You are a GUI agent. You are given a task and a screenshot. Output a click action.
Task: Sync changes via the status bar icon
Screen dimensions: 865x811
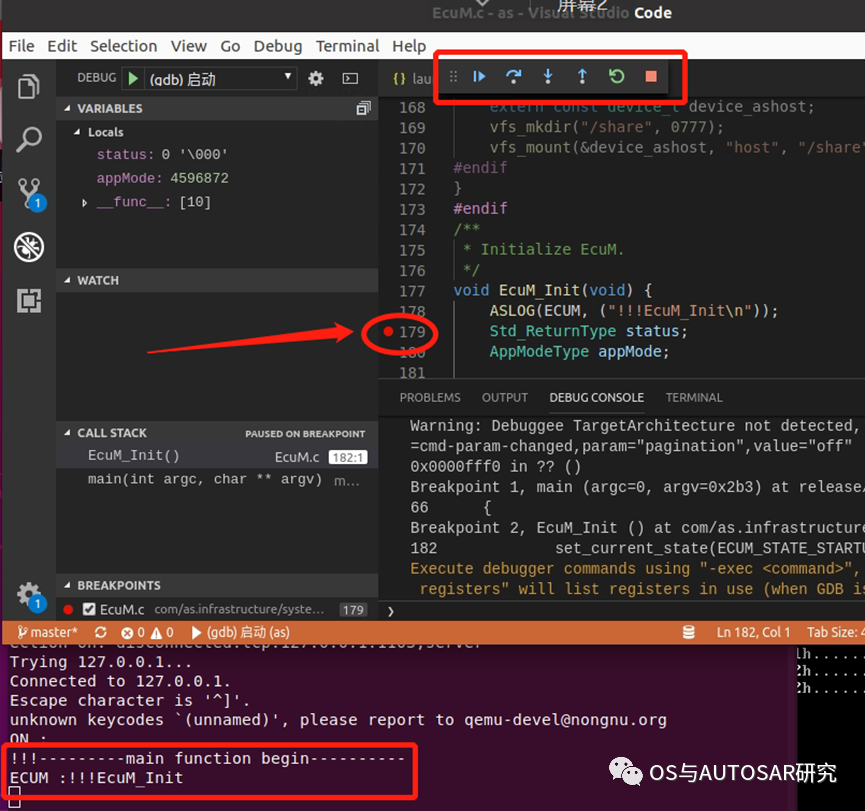tap(100, 632)
